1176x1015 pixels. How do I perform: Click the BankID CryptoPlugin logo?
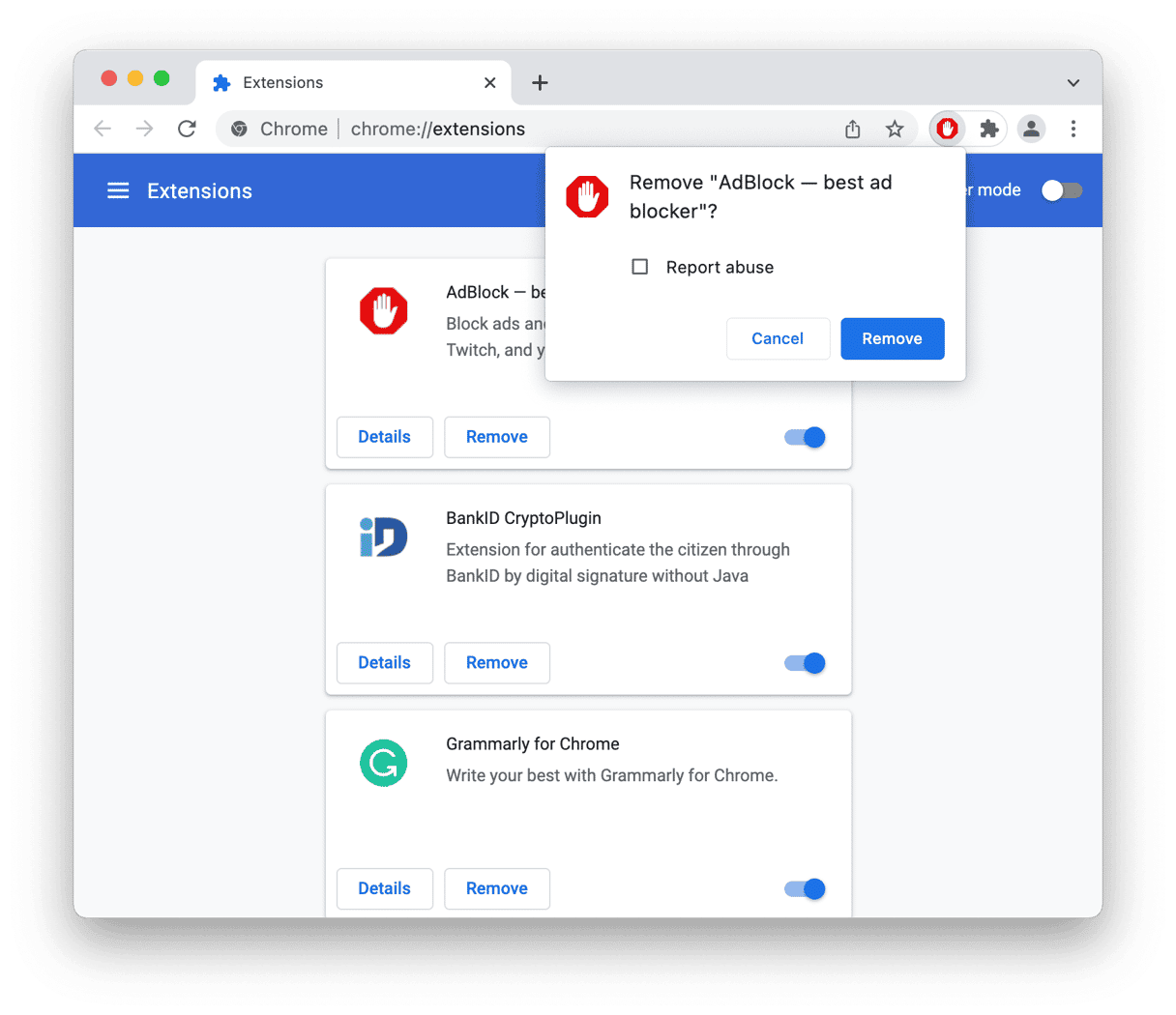[384, 536]
